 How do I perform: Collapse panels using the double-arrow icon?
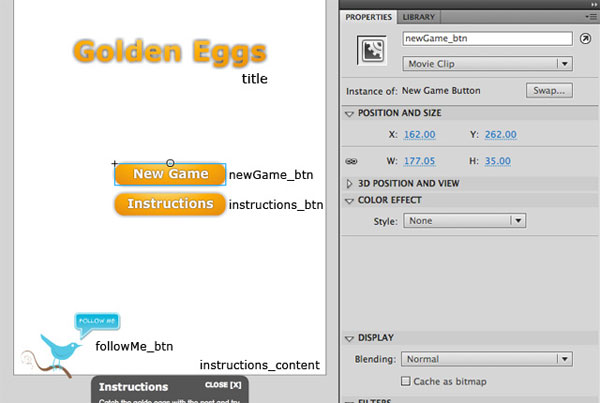point(594,4)
